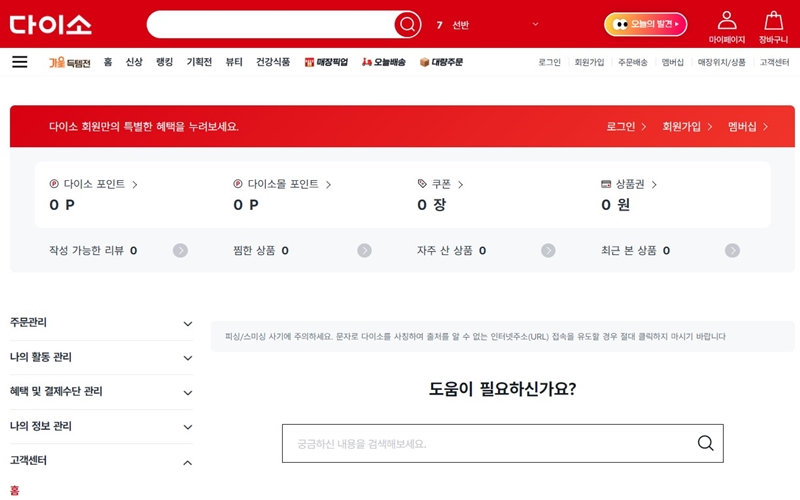The height and width of the screenshot is (500, 800).
Task: Click arrow next to 작성 가능한 리뷰
Action: click(180, 251)
